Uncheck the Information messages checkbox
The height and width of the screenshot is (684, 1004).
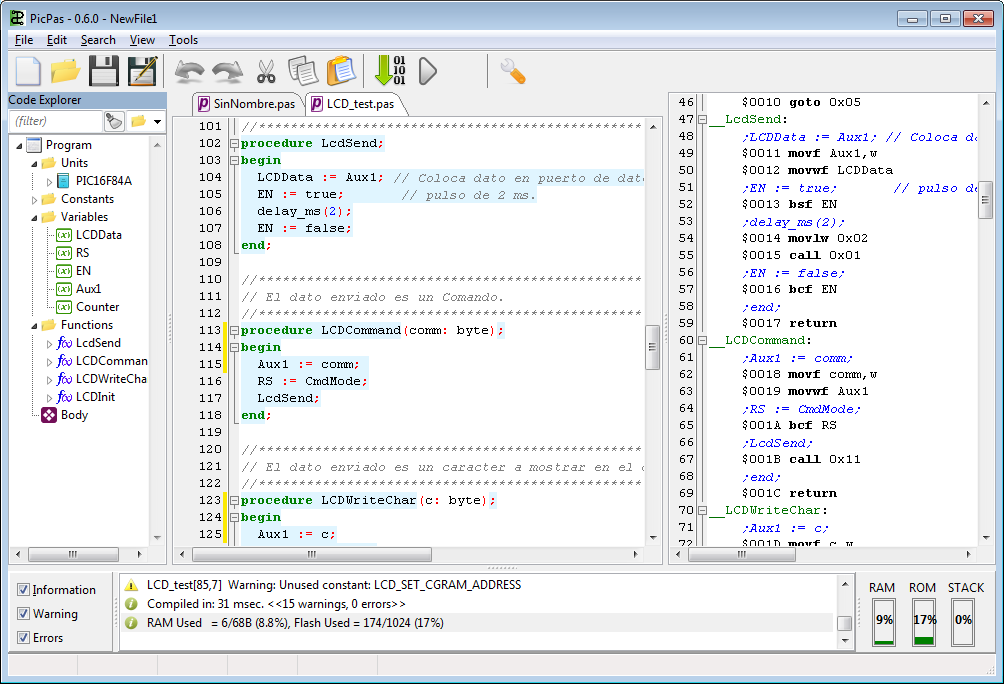click(24, 590)
